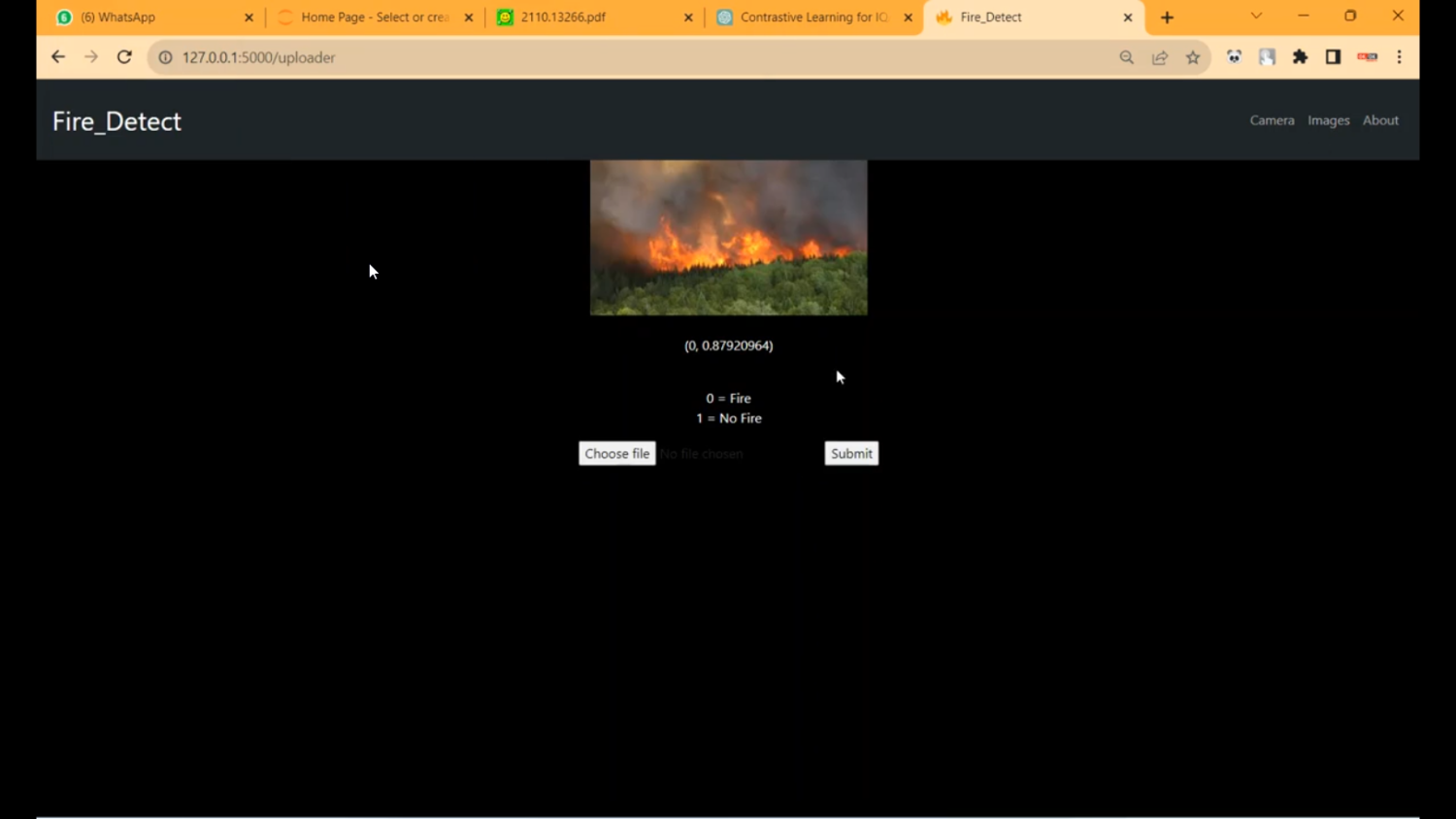The width and height of the screenshot is (1456, 819).
Task: Switch to the Contrastive Learning tab
Action: pyautogui.click(x=813, y=17)
